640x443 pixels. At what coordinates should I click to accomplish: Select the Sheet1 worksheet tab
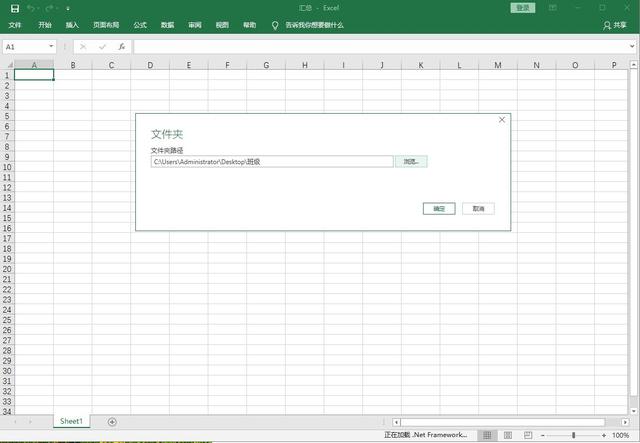point(71,422)
